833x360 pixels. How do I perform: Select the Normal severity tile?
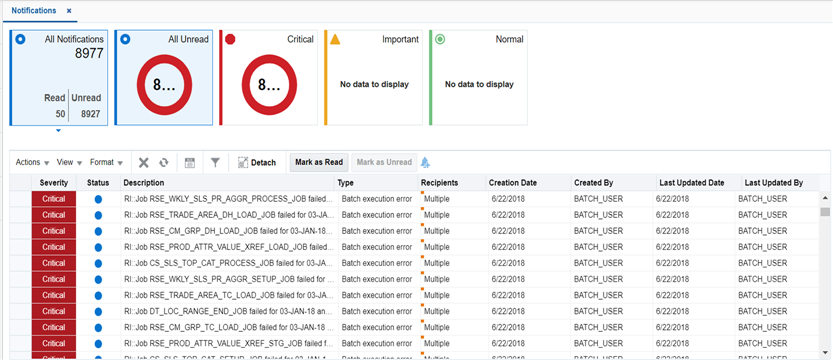479,78
